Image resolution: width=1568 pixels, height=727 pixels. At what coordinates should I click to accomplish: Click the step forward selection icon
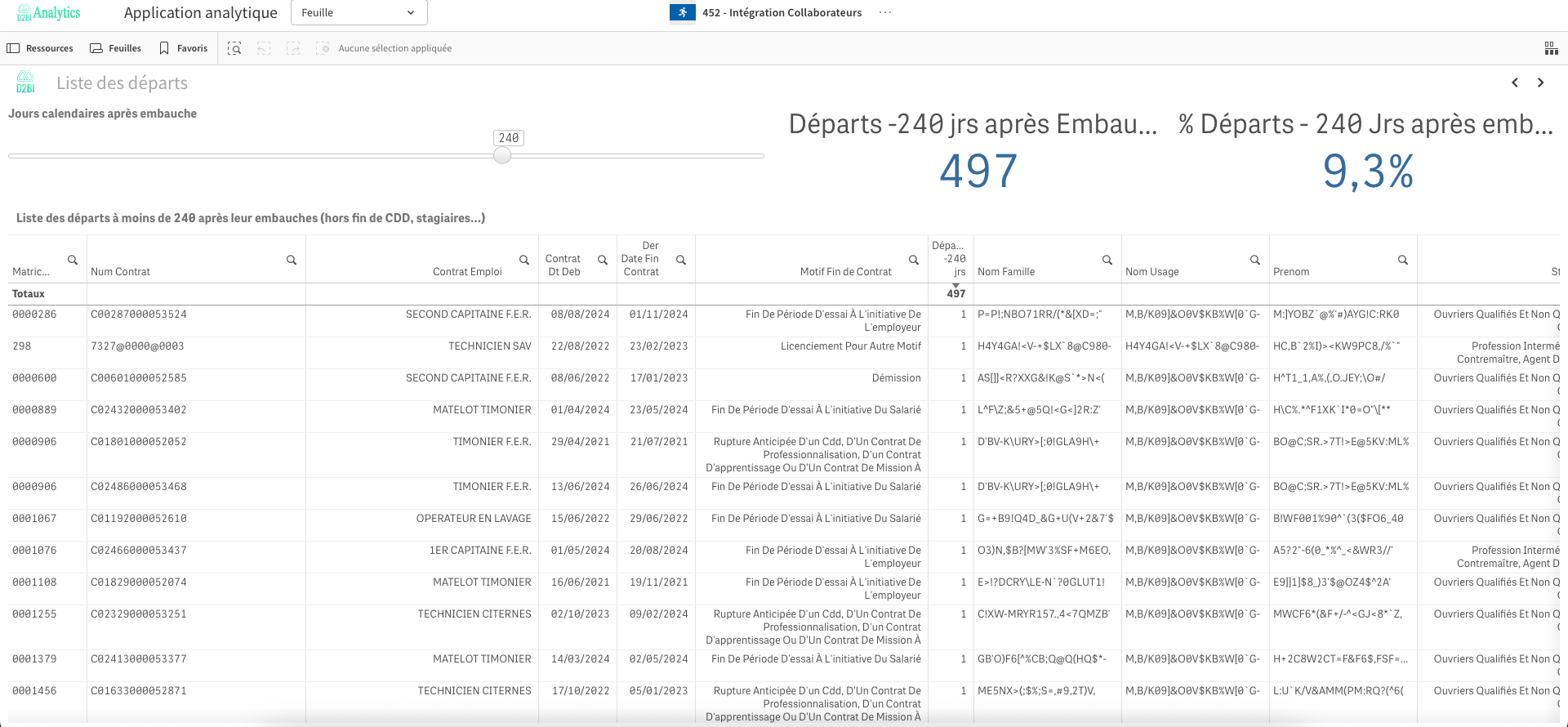pos(293,49)
